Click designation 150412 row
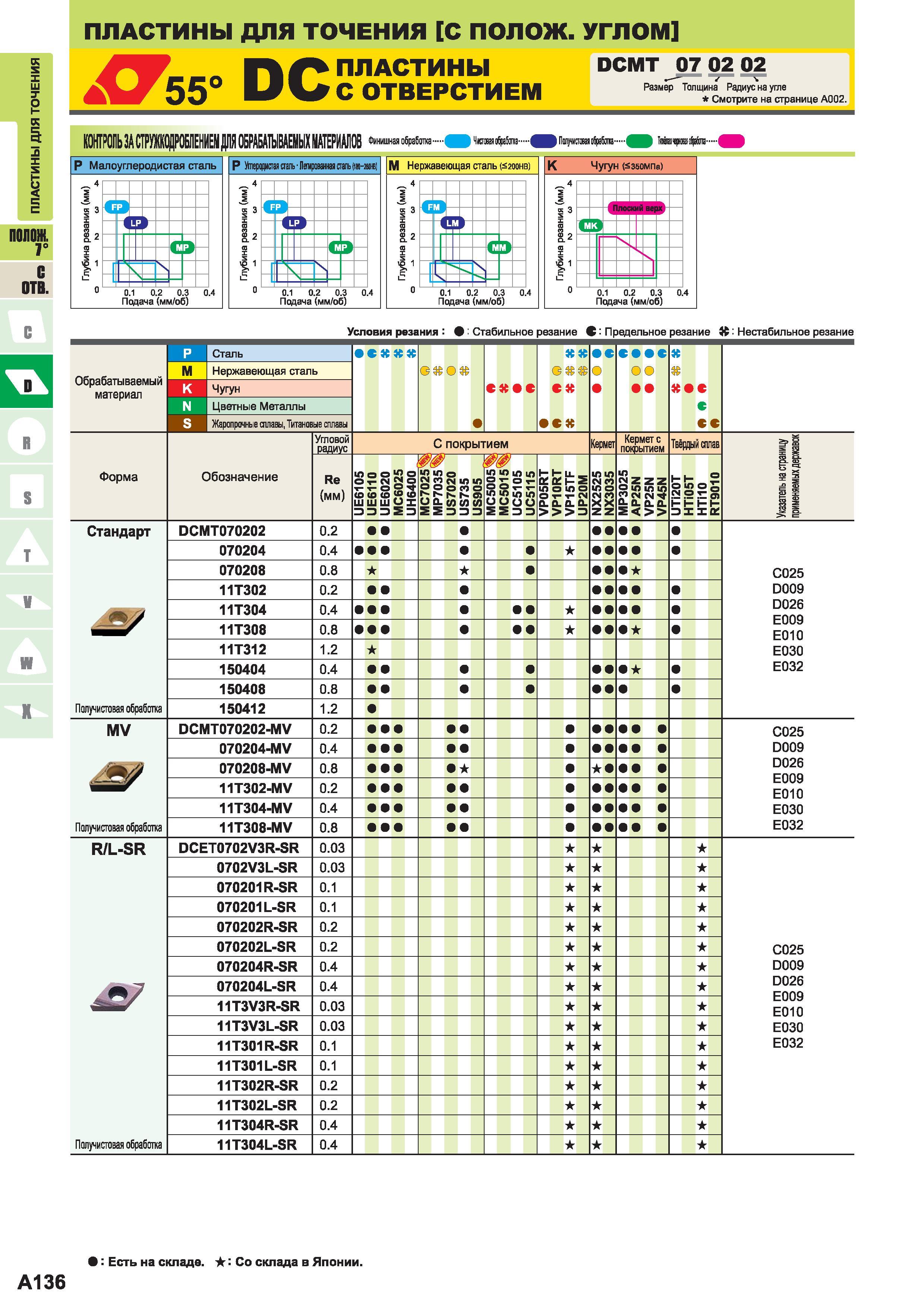This screenshot has height=1308, width=924. (243, 709)
